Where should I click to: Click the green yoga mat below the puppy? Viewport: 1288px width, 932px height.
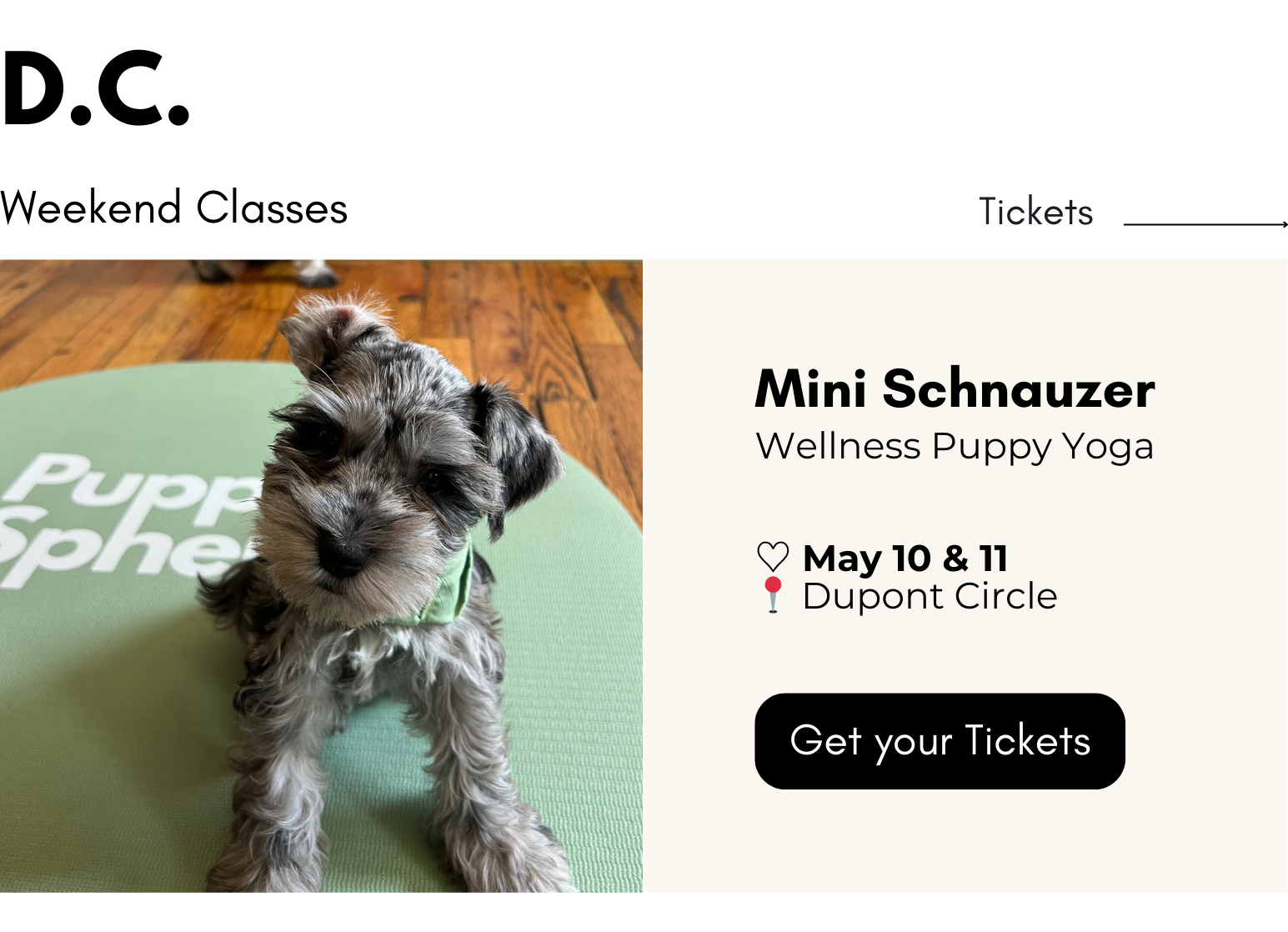click(x=108, y=750)
